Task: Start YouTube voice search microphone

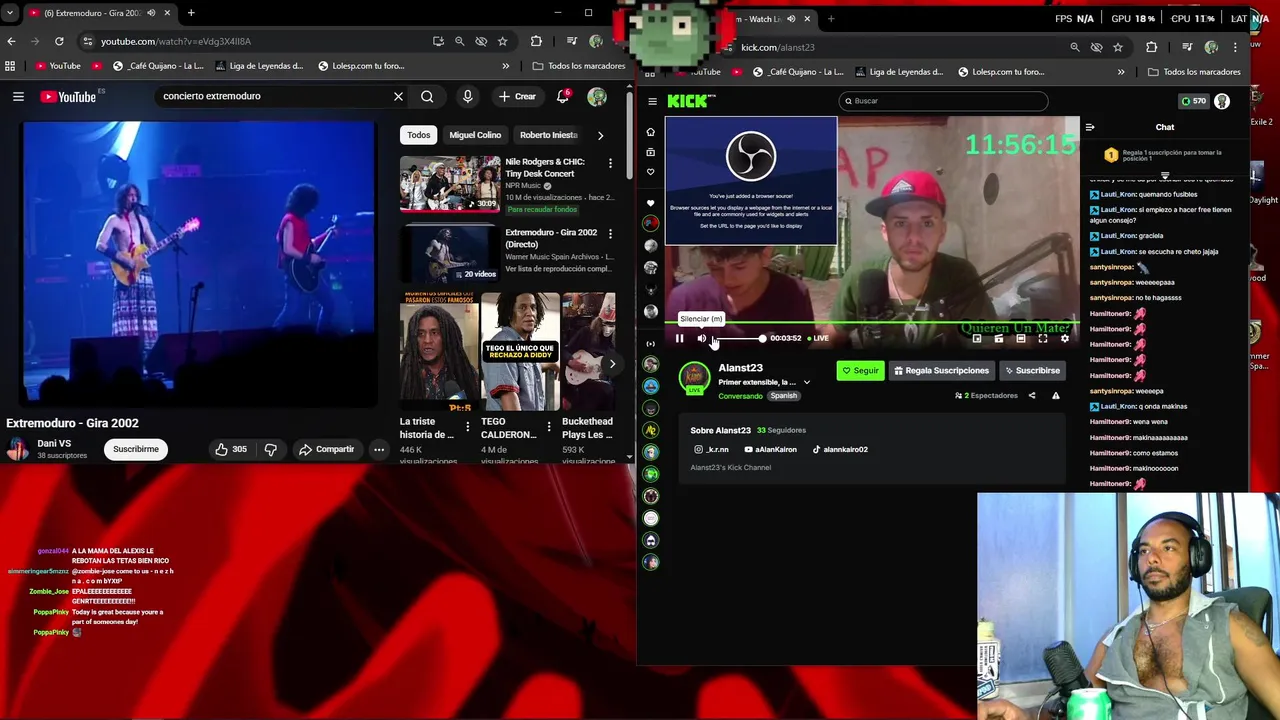Action: point(467,96)
